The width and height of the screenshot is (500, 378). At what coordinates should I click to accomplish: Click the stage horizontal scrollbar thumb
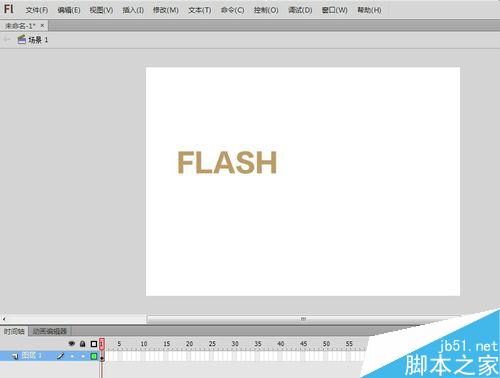tap(303, 319)
